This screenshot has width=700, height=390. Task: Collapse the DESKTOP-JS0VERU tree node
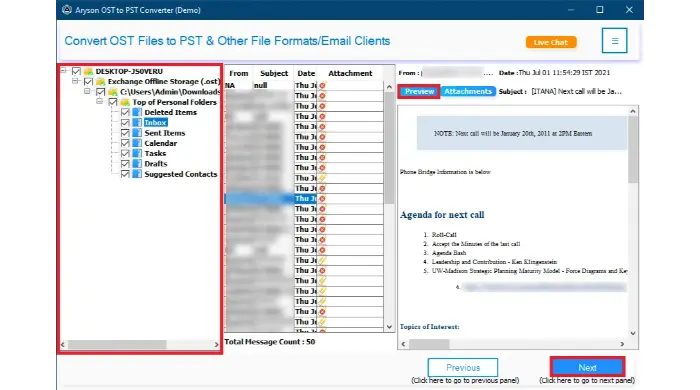(64, 71)
